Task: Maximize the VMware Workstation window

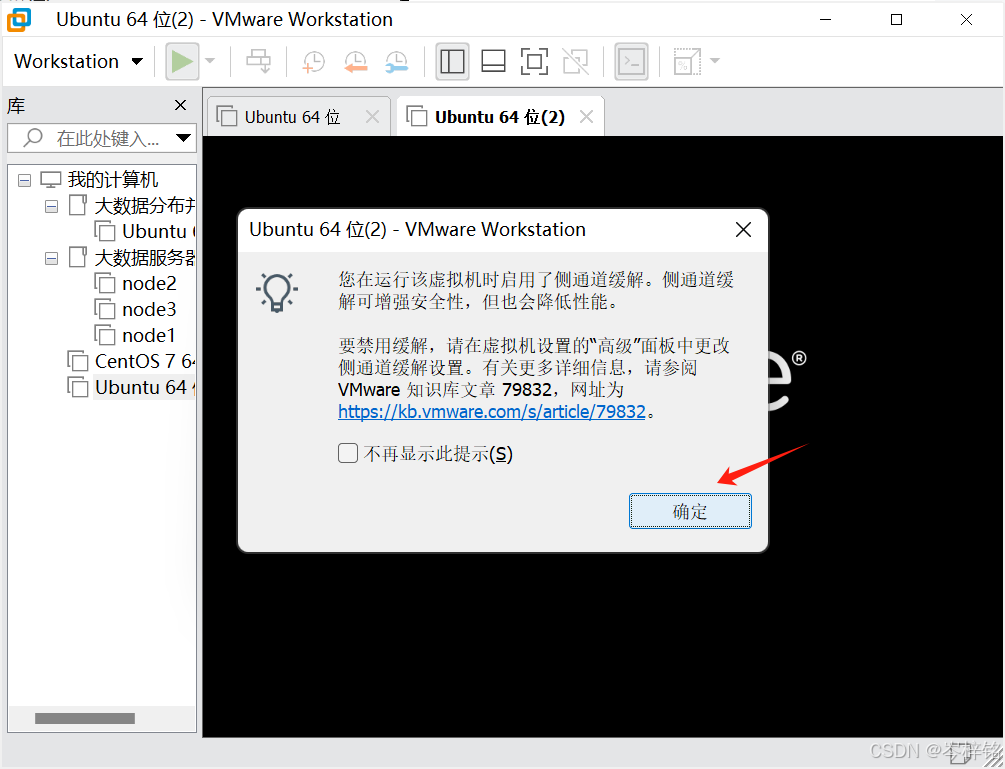Action: click(x=897, y=19)
